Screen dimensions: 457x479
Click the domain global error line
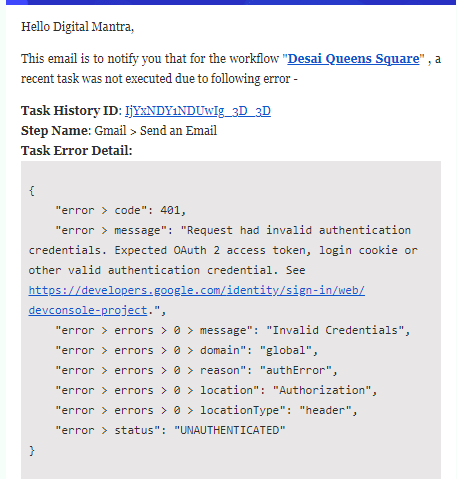tap(186, 350)
